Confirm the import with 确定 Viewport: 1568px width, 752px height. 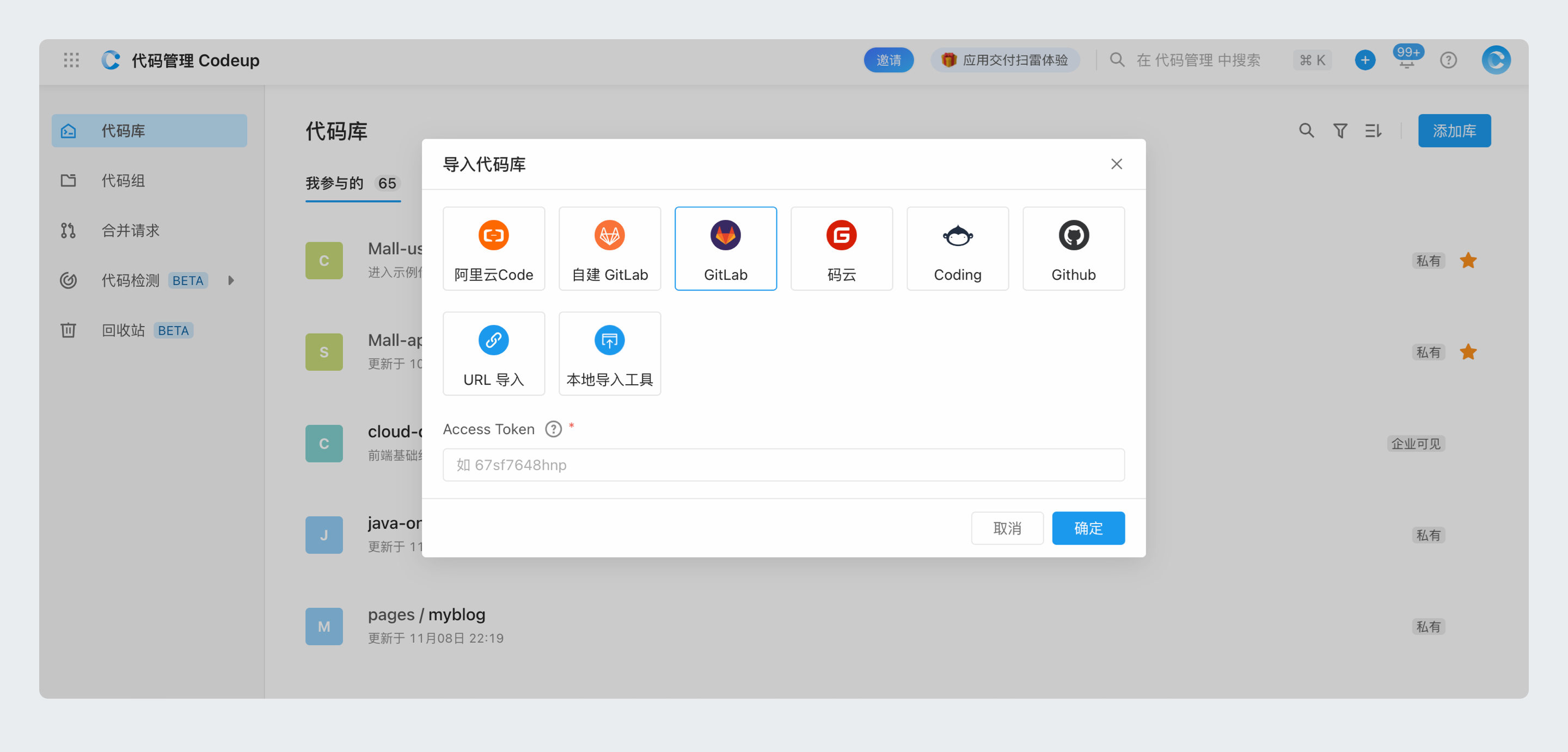[1088, 527]
